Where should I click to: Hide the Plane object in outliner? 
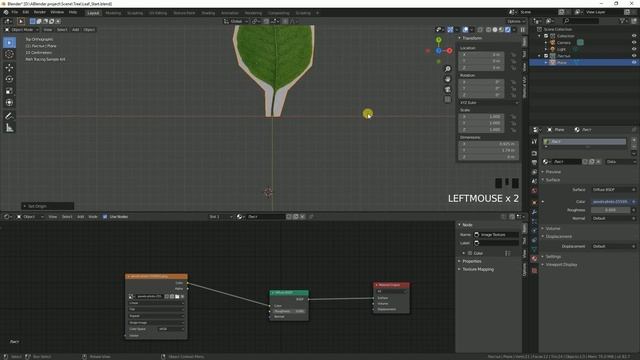(x=634, y=62)
